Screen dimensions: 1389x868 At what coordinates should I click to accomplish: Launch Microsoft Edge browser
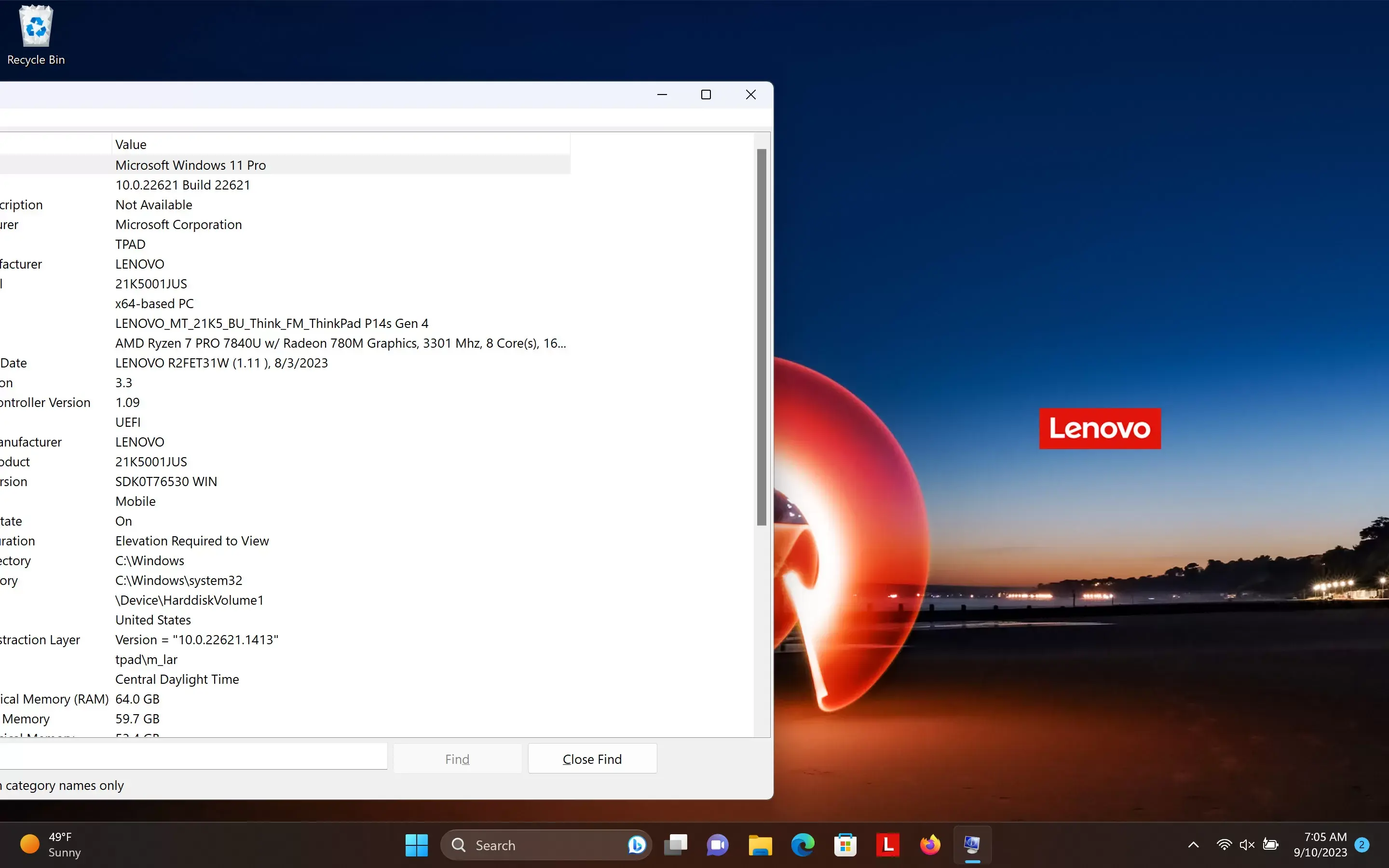click(803, 844)
